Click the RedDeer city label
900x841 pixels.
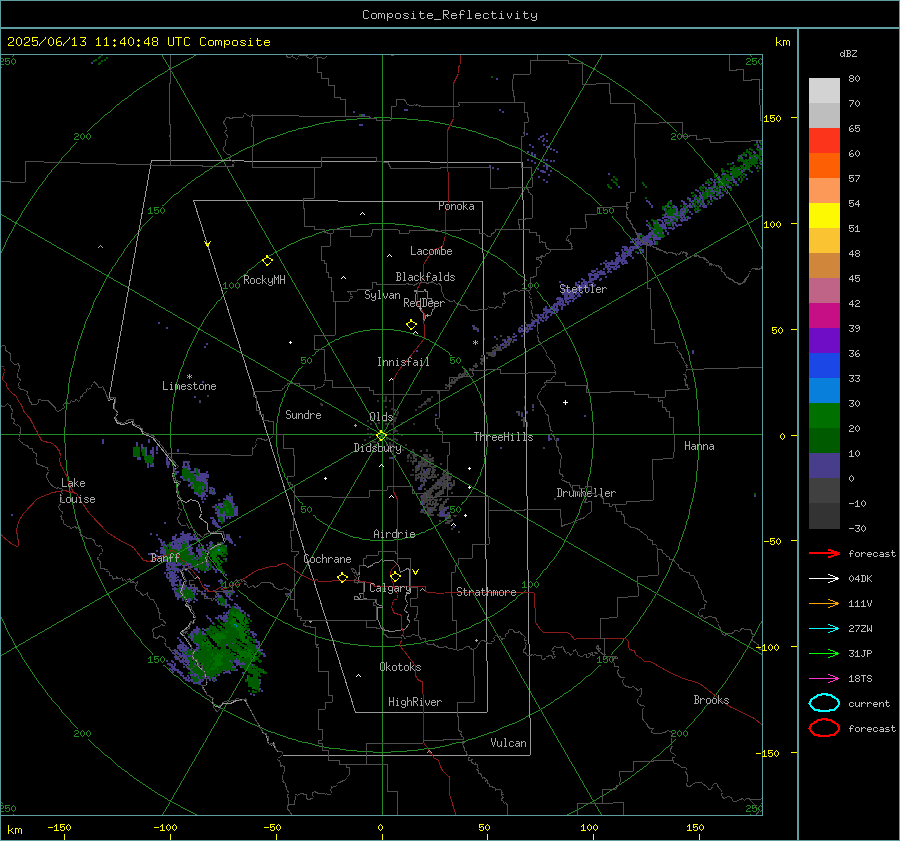[x=424, y=303]
